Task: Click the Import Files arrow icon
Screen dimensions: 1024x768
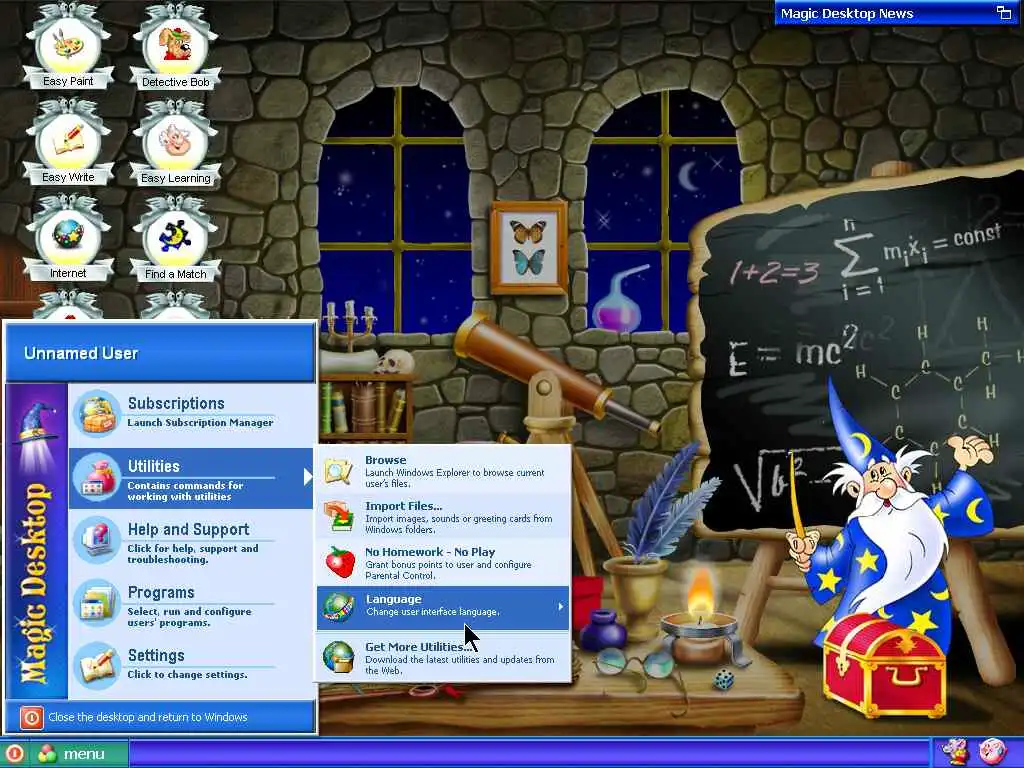Action: tap(338, 516)
